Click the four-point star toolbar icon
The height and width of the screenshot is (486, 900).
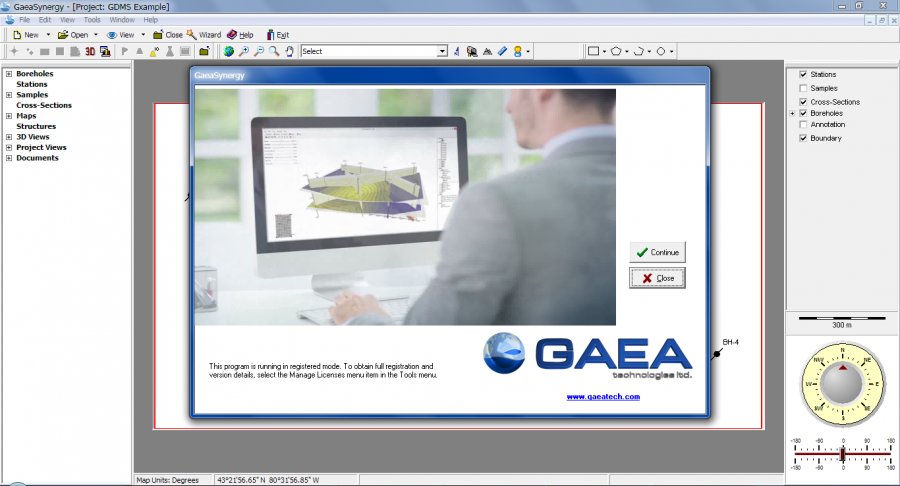click(x=14, y=51)
